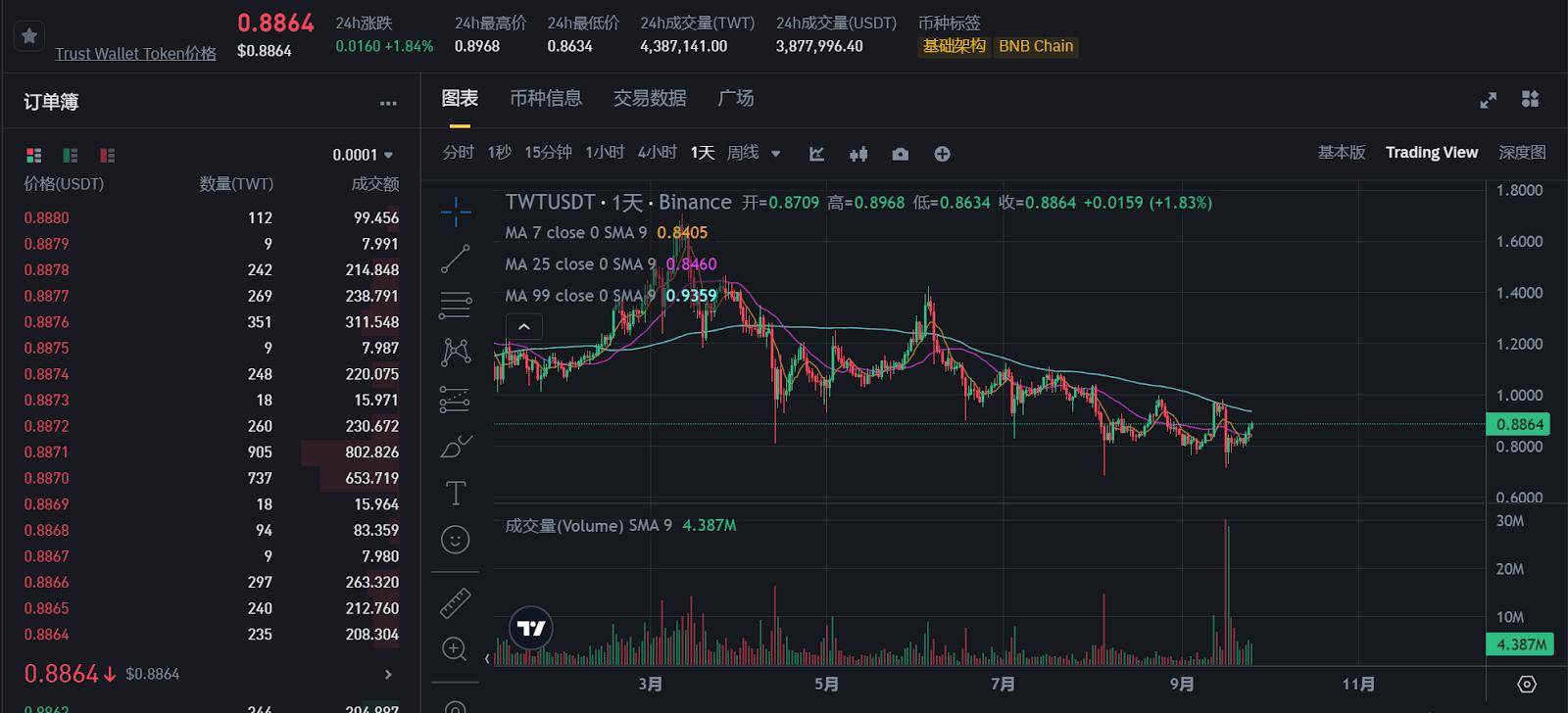Click the MA 7 close indicator legend
The width and height of the screenshot is (1568, 713).
point(606,233)
